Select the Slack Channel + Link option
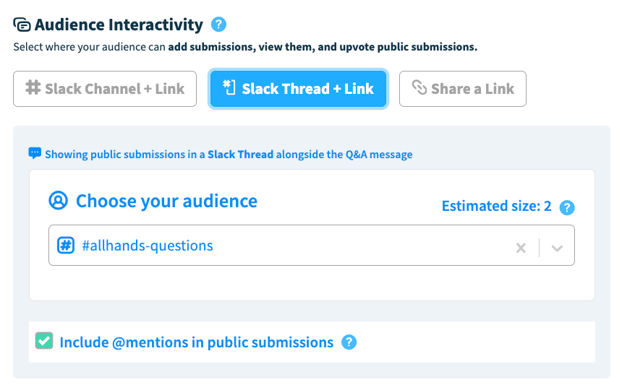The image size is (622, 390). pyautogui.click(x=105, y=89)
